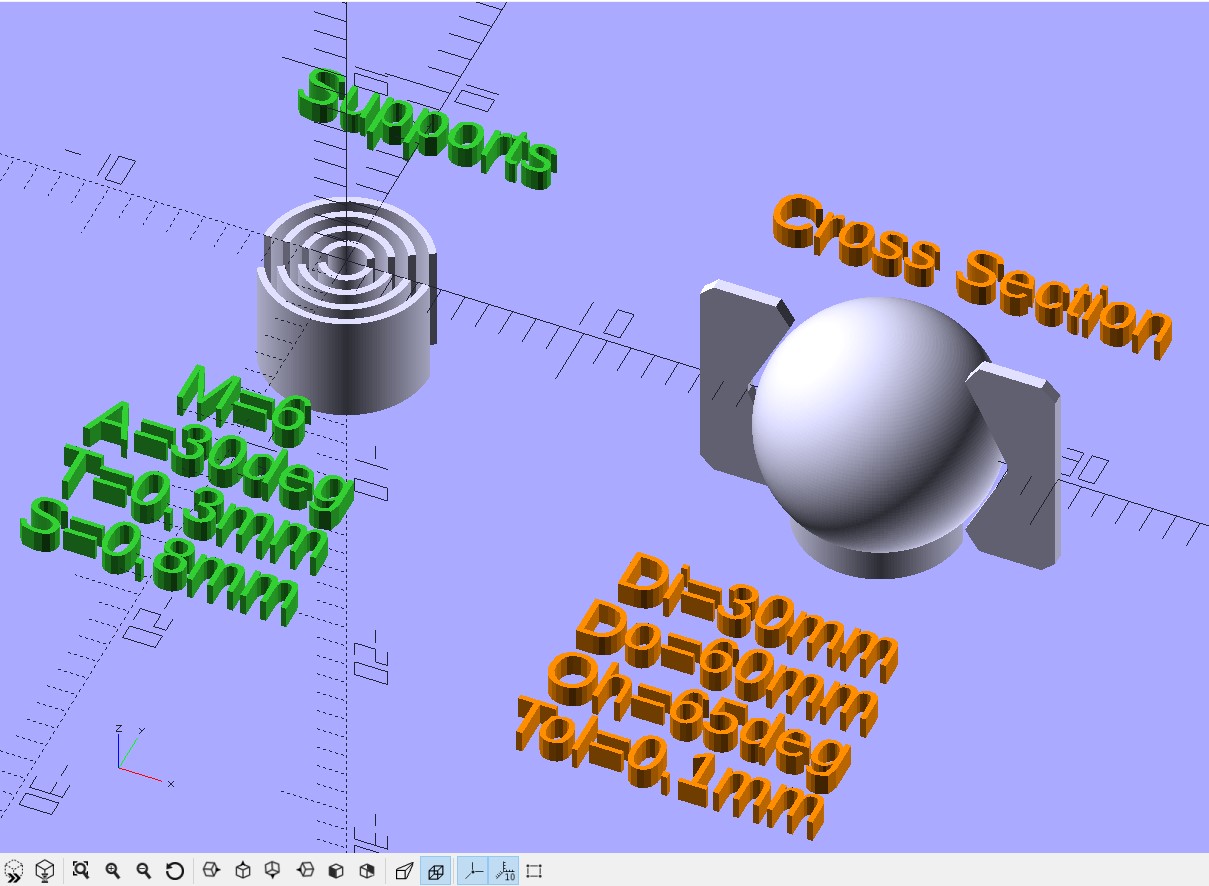Toggle Show Axes

click(473, 871)
